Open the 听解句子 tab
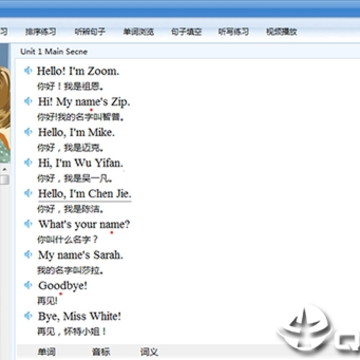 [x=90, y=32]
